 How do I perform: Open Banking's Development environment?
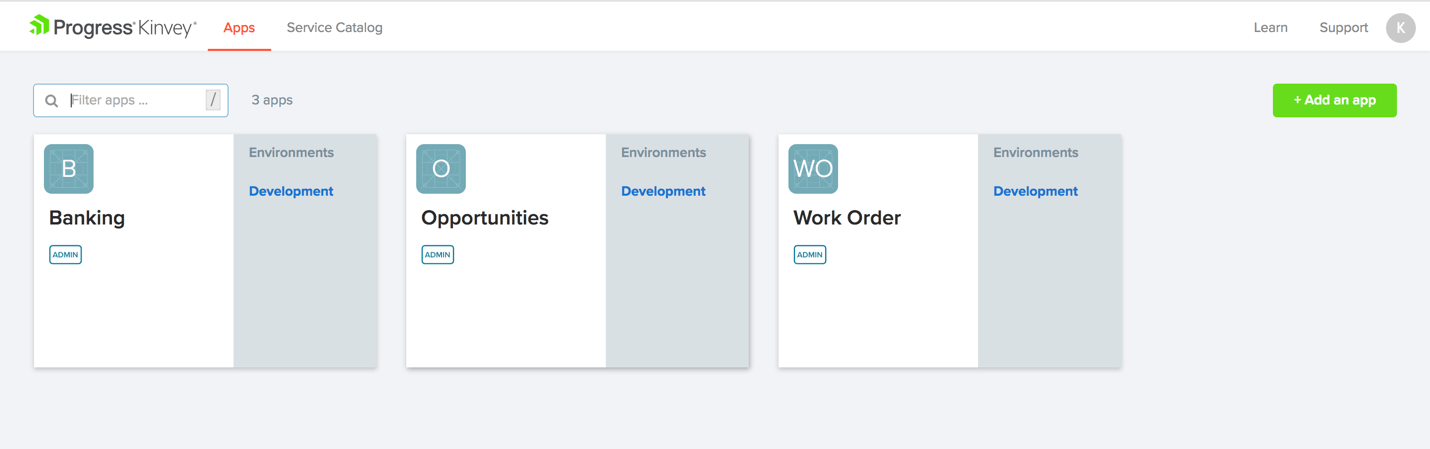tap(291, 191)
